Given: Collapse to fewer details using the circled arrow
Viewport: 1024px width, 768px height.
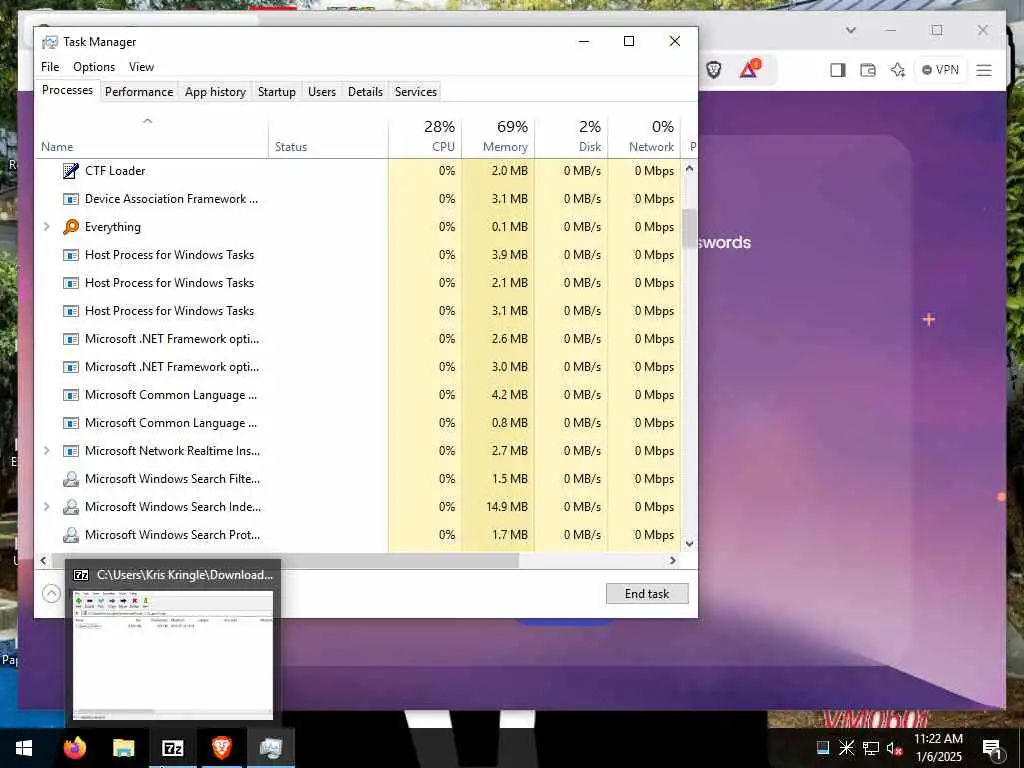Looking at the screenshot, I should [52, 594].
